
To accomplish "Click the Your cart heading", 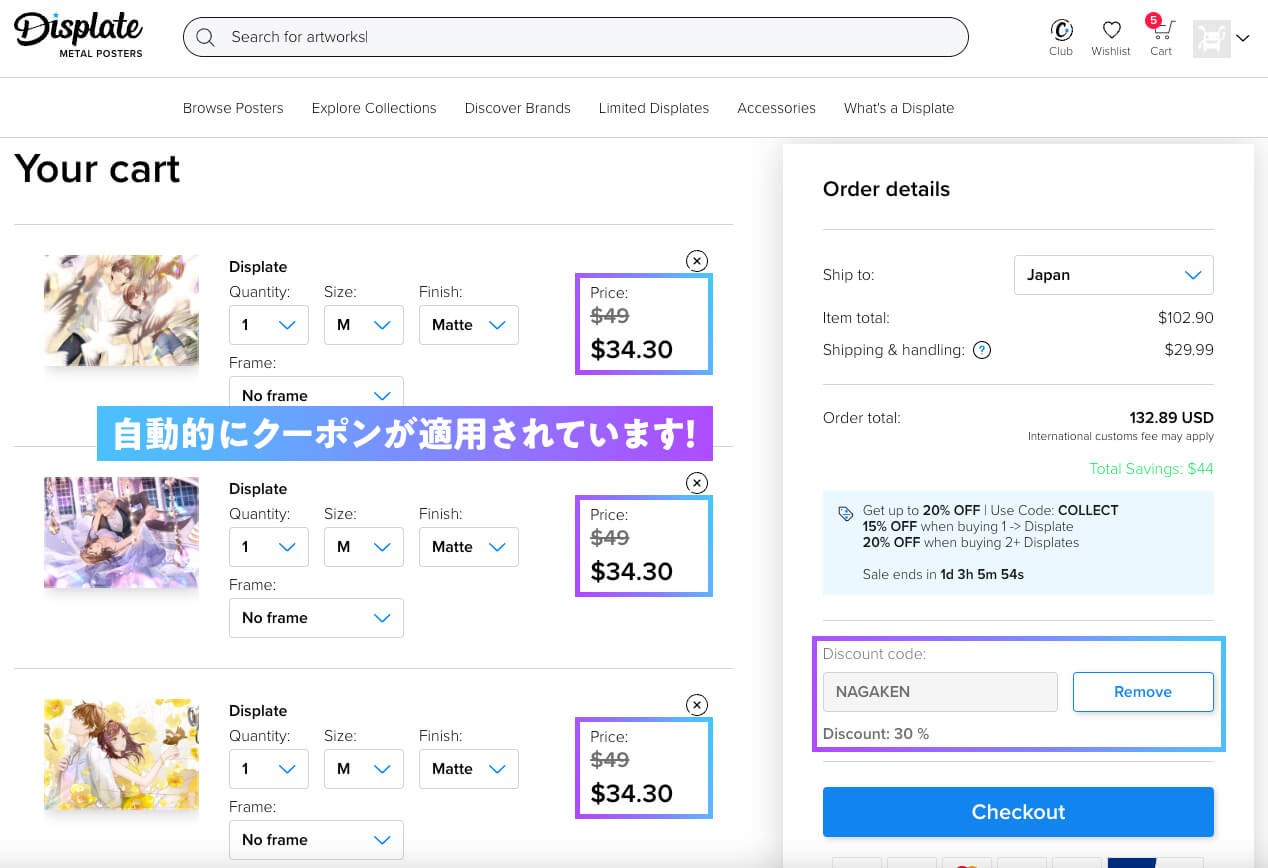I will coord(97,169).
